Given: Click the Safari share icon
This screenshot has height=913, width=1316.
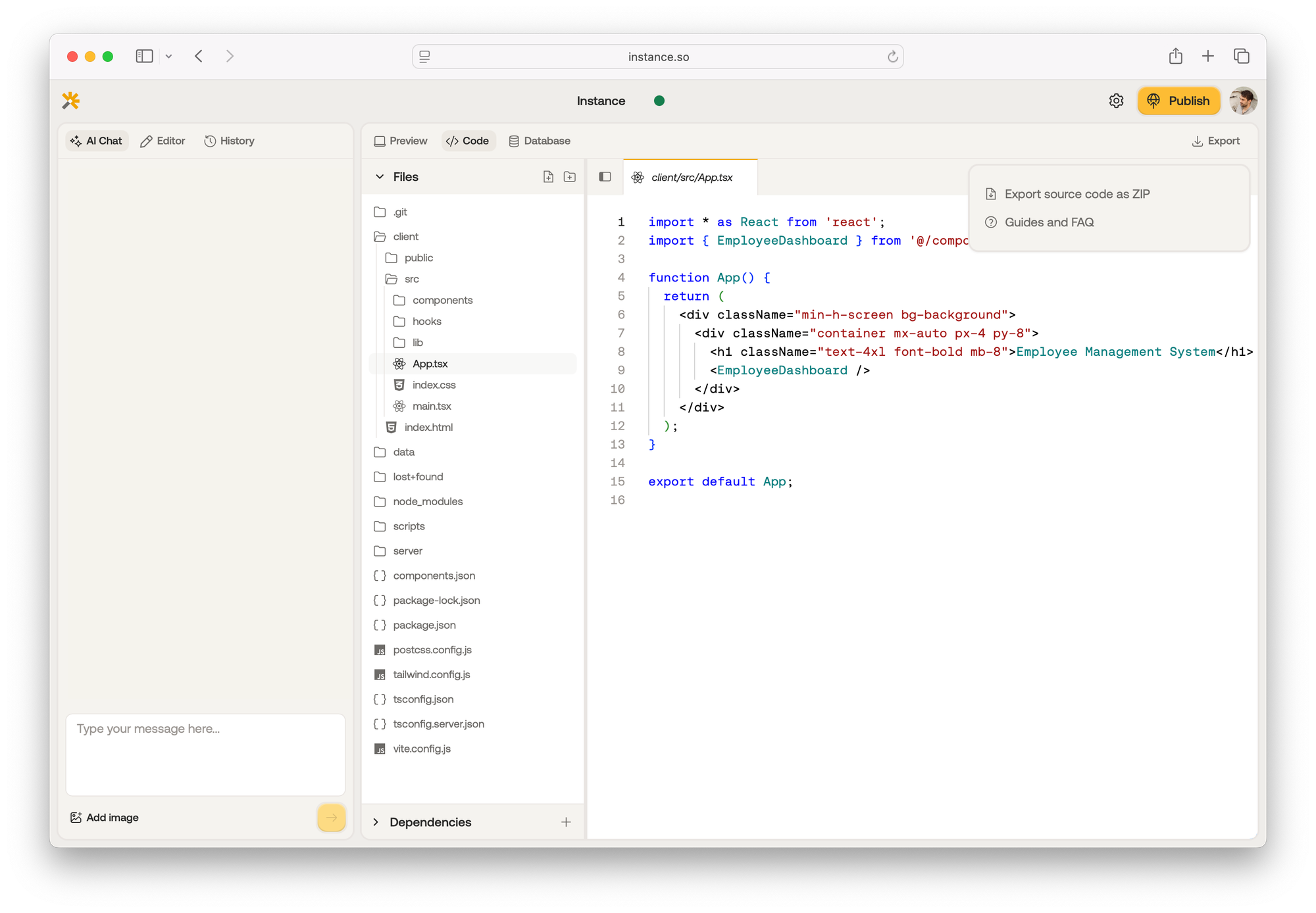Looking at the screenshot, I should pos(1176,57).
